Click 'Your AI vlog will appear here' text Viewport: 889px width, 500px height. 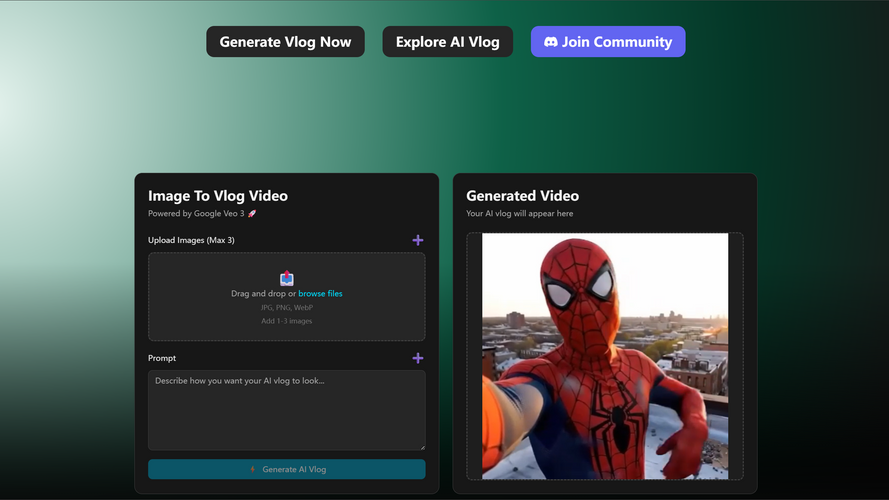519,214
